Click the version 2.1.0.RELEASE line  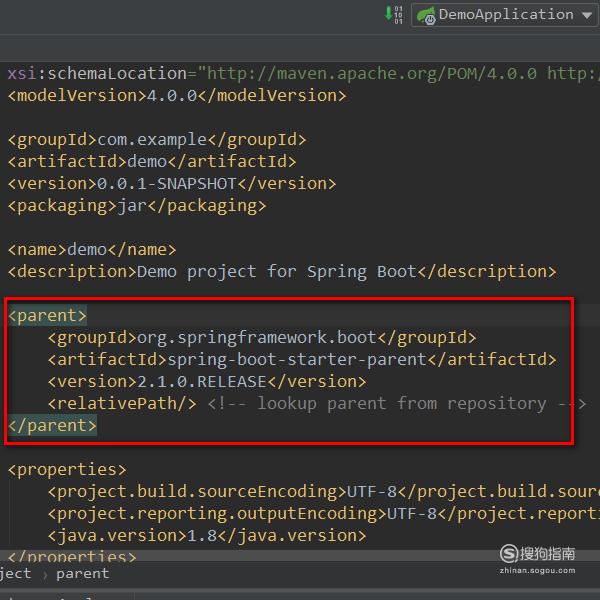pos(207,382)
